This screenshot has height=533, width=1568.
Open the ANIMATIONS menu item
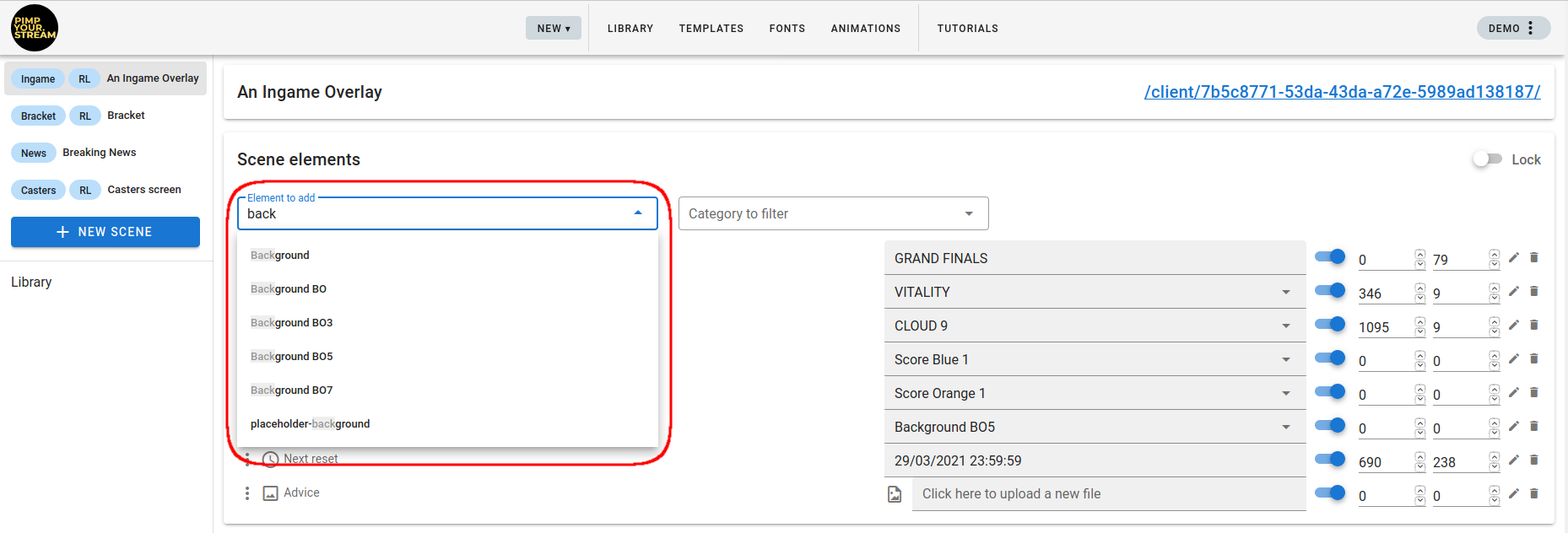pos(865,29)
